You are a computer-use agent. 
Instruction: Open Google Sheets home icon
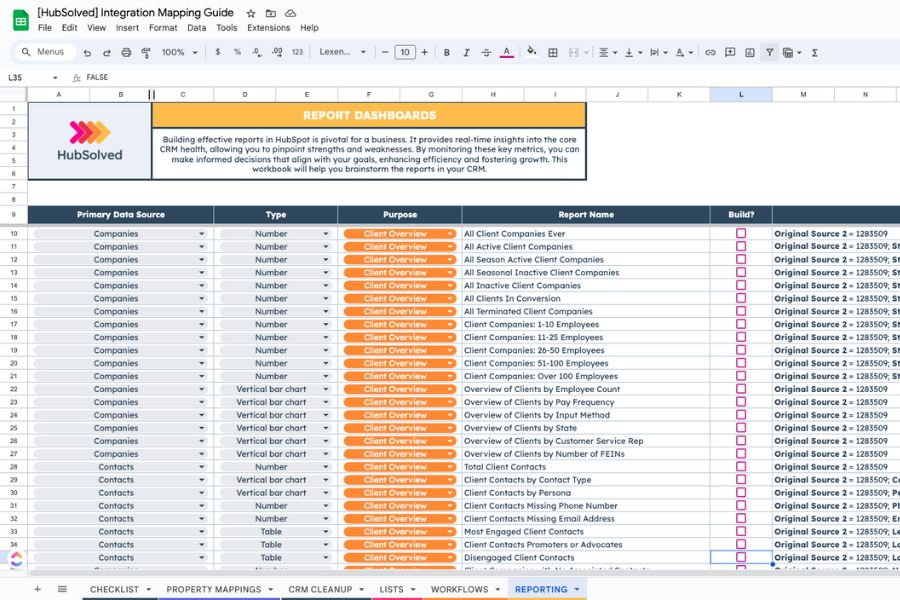(x=21, y=20)
